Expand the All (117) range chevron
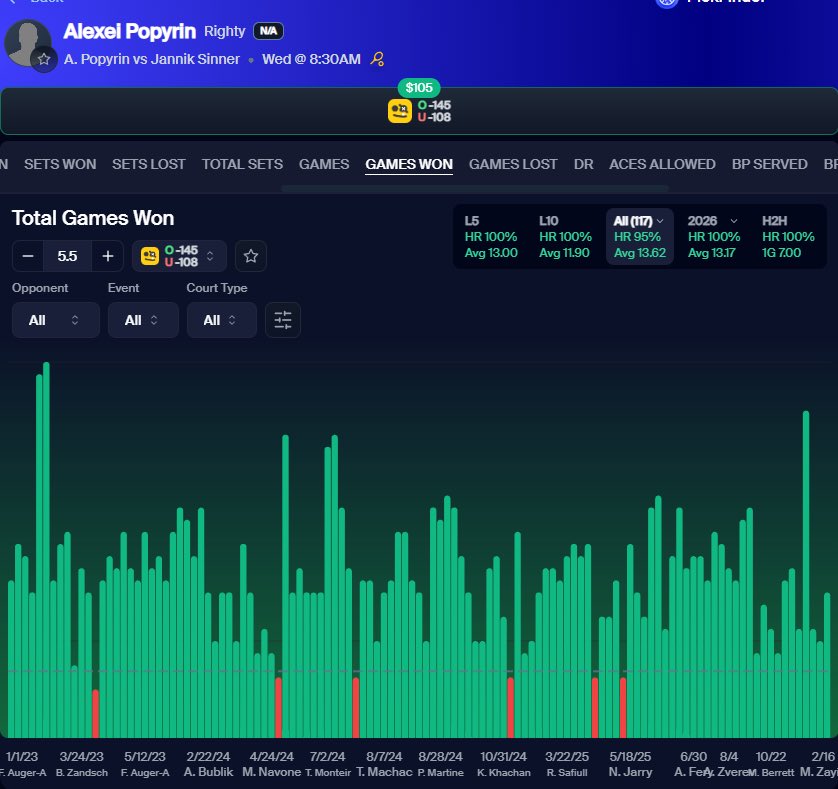Image resolution: width=838 pixels, height=789 pixels. click(x=660, y=221)
